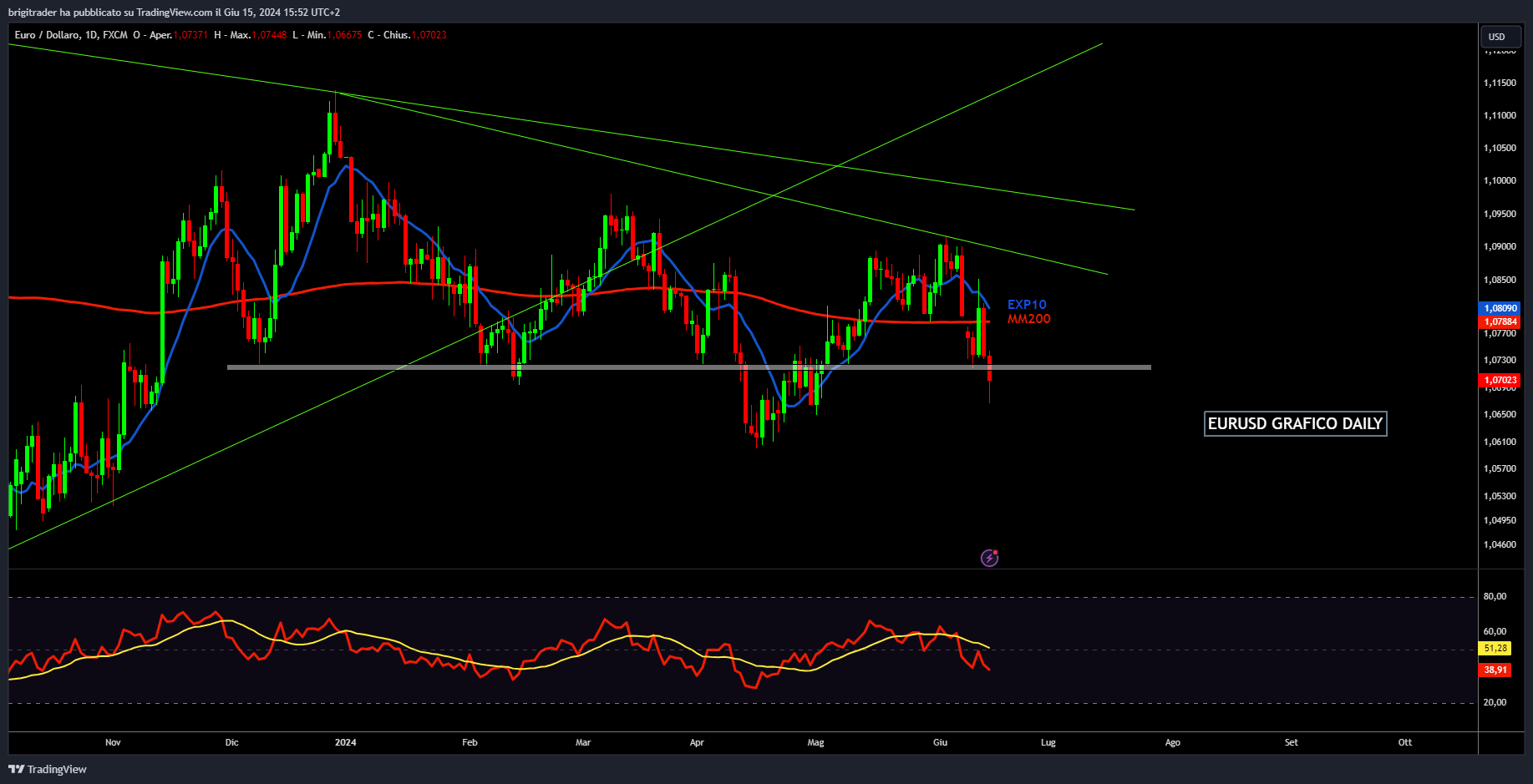
Task: Click the TradingView logo at bottom left
Action: [48, 769]
